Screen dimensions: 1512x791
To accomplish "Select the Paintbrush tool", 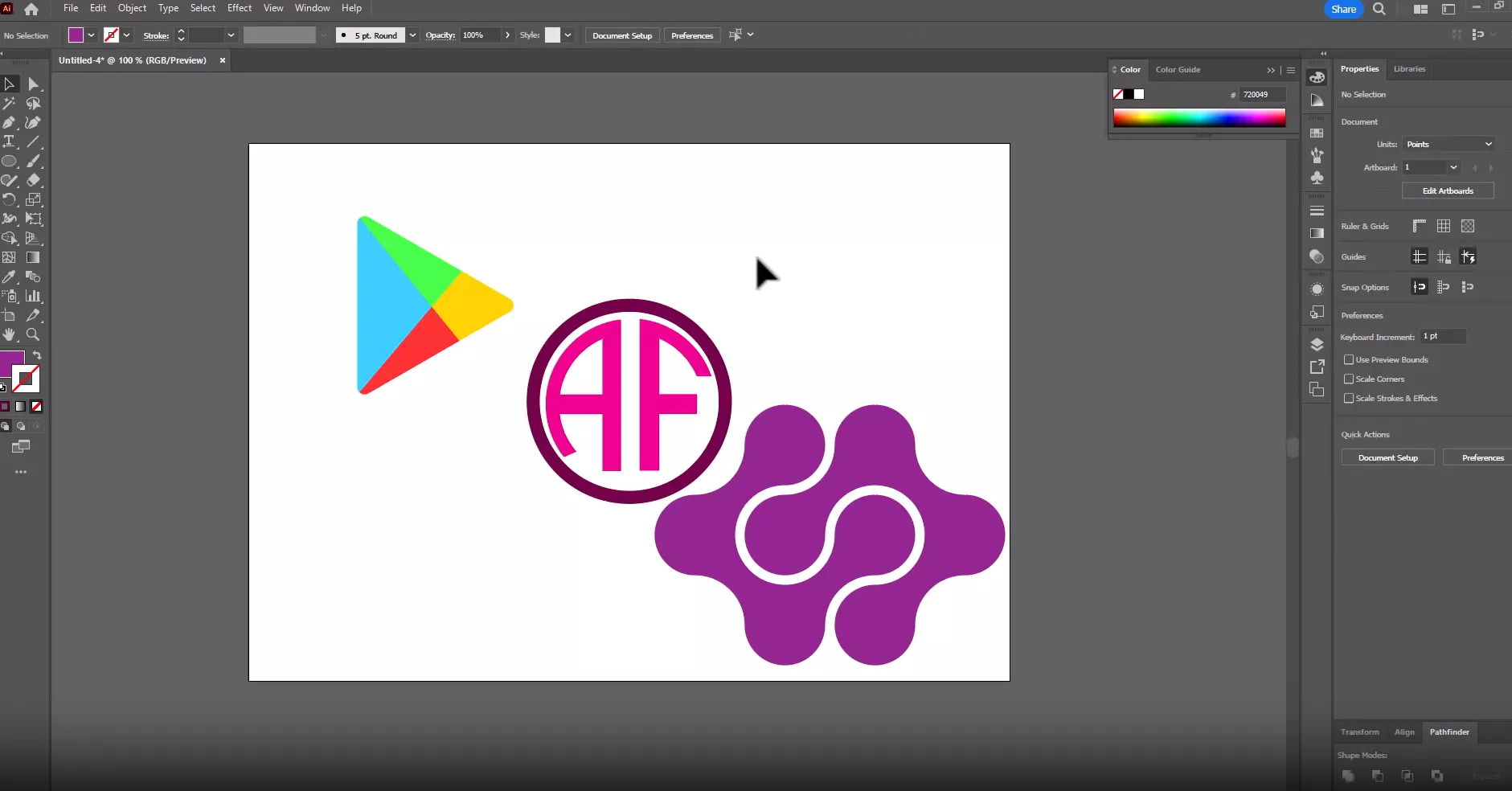I will pyautogui.click(x=33, y=161).
